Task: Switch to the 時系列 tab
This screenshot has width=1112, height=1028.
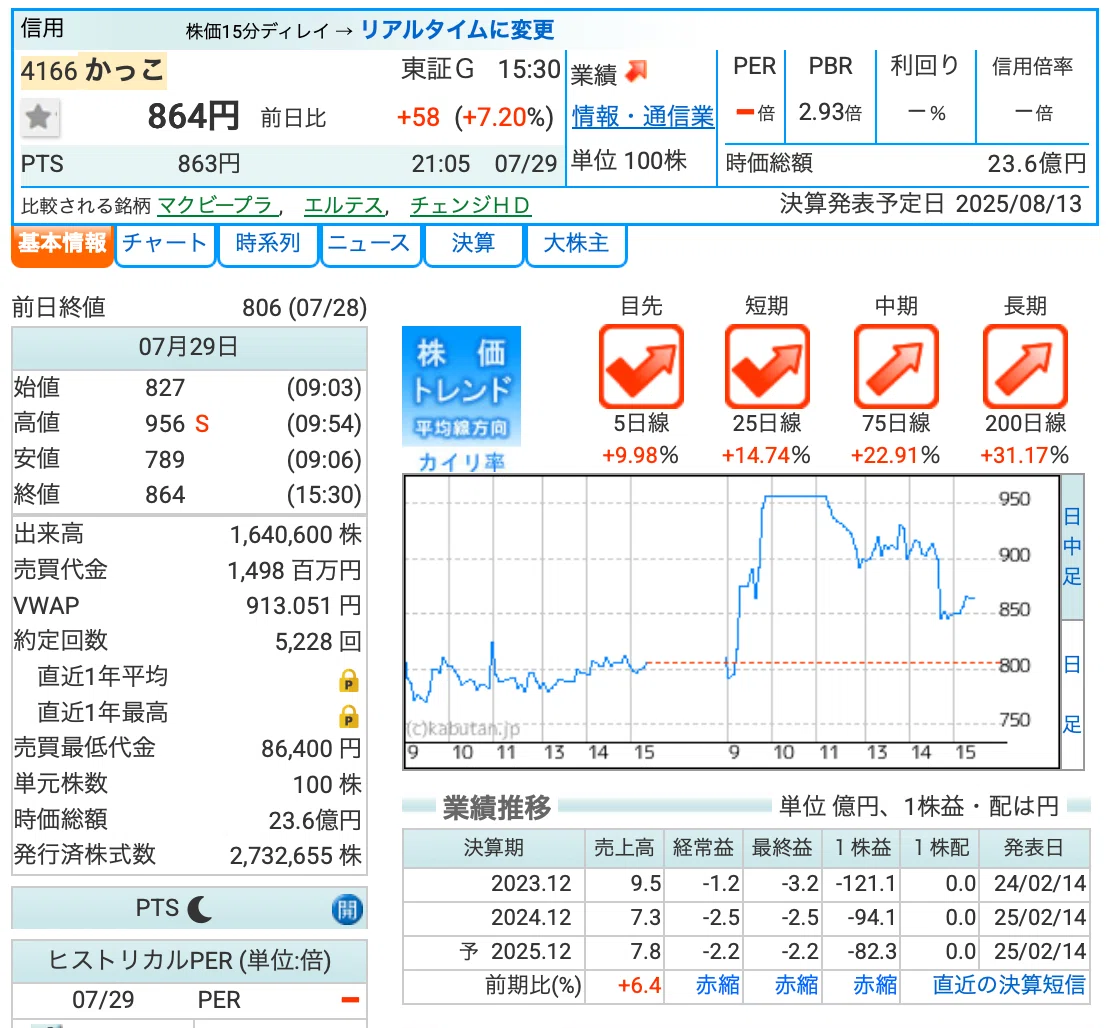Action: pyautogui.click(x=267, y=244)
